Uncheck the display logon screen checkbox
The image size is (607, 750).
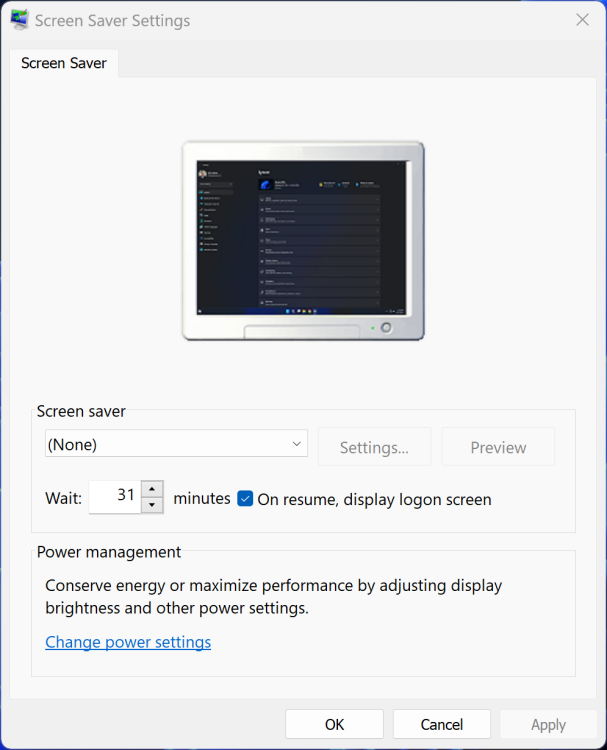tap(245, 498)
